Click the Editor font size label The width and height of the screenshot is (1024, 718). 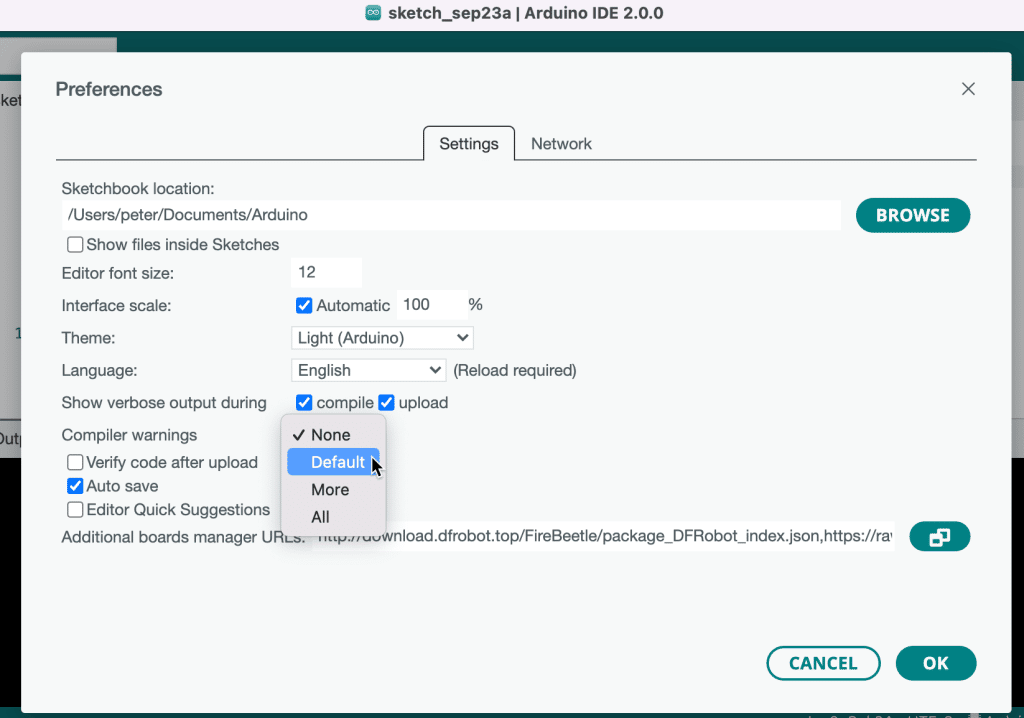[118, 273]
